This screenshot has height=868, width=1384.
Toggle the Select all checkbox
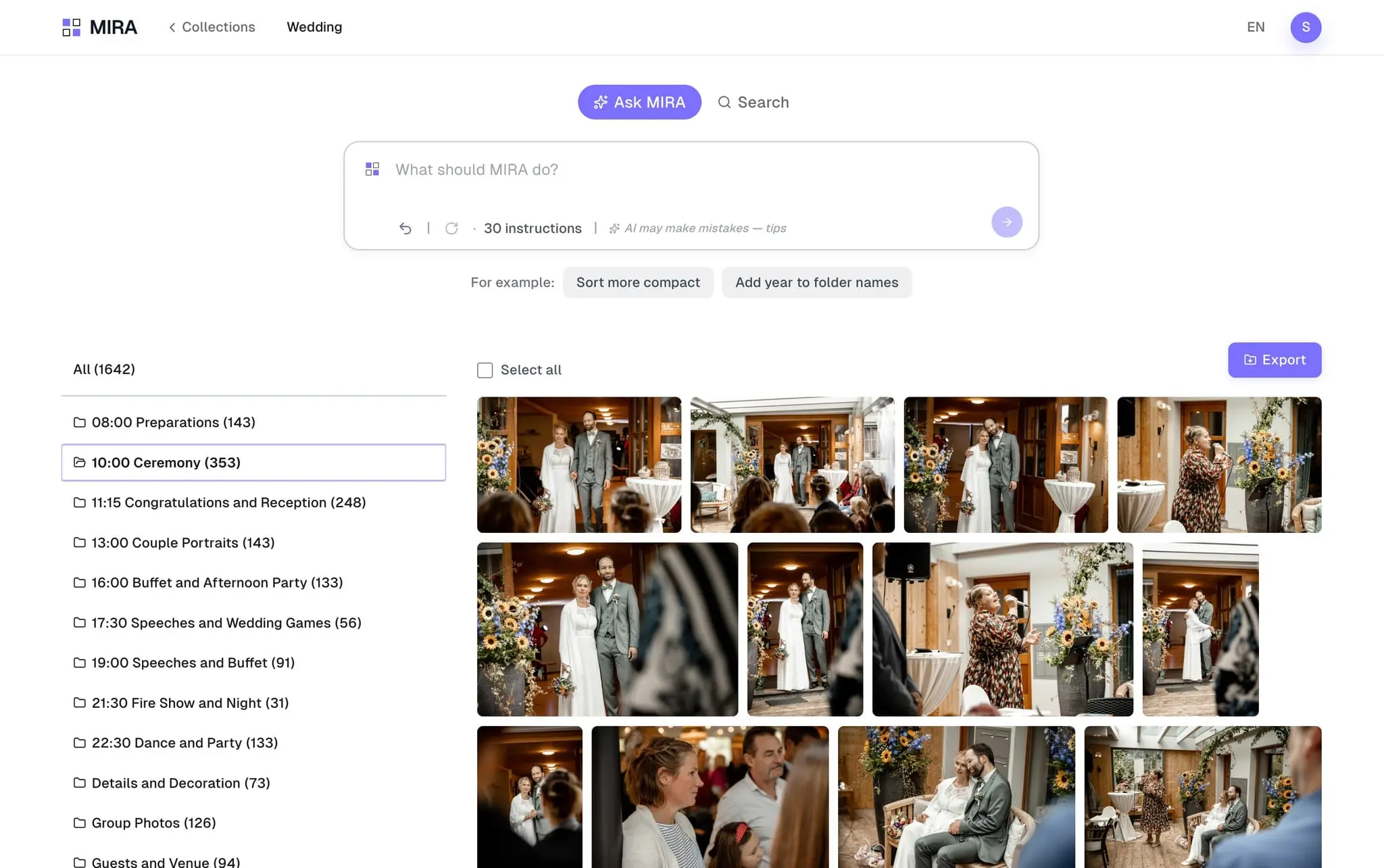(x=485, y=370)
